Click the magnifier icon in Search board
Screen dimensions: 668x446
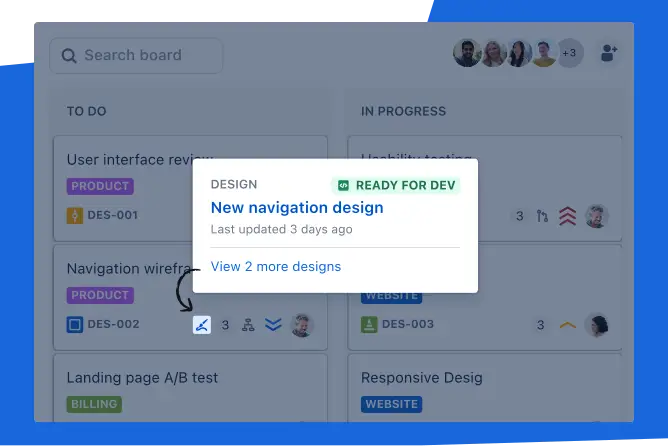[69, 55]
